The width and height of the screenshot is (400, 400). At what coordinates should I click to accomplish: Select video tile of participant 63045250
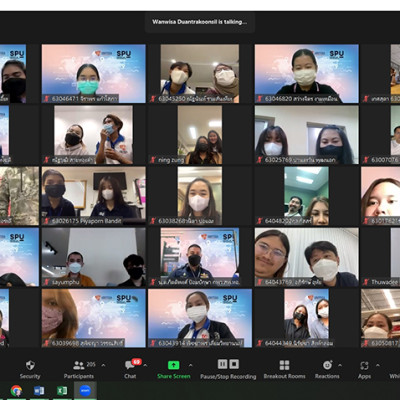[200, 74]
